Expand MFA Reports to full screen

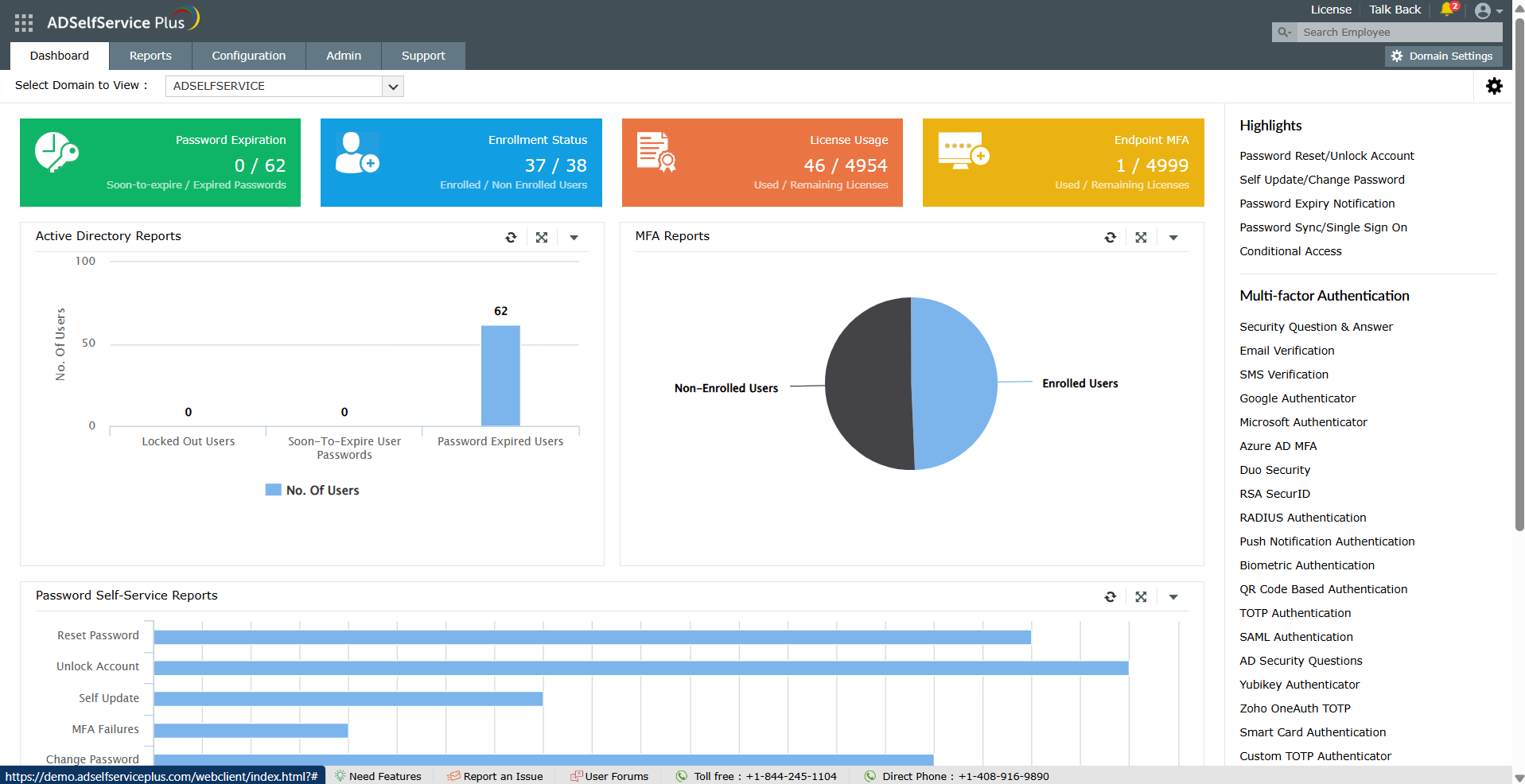click(1141, 237)
